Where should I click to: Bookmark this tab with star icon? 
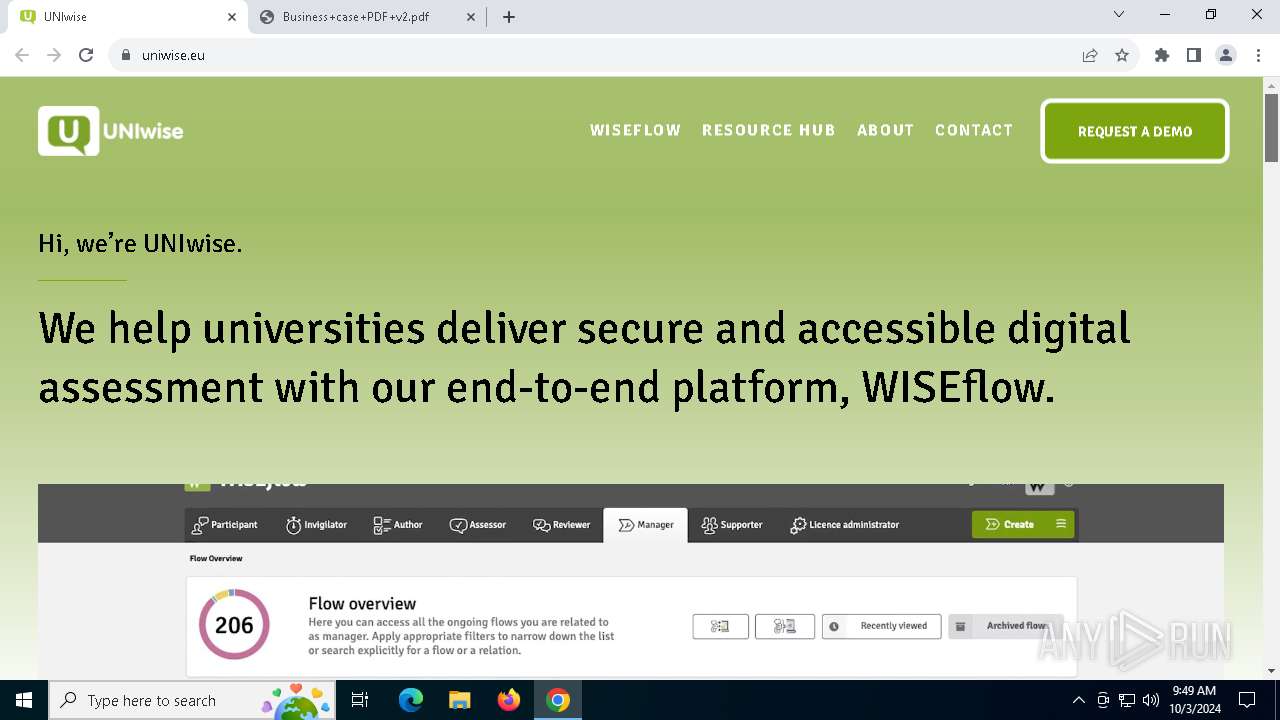1122,55
